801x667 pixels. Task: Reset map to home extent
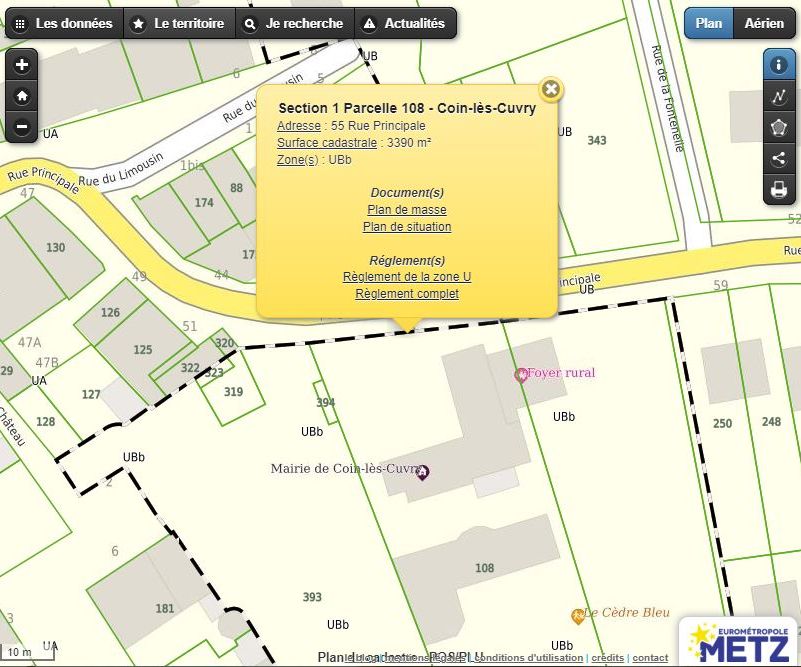[x=22, y=96]
